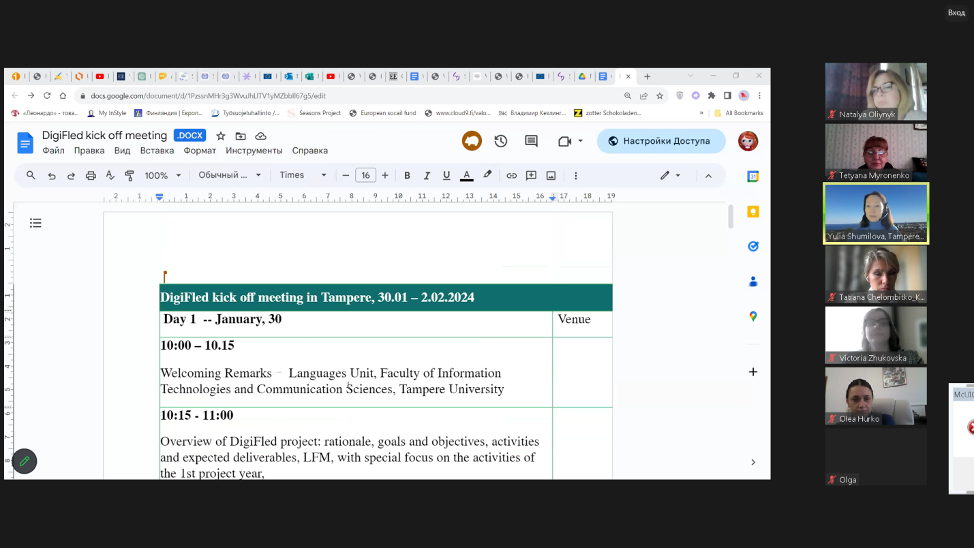Click the insert link icon

[x=512, y=175]
